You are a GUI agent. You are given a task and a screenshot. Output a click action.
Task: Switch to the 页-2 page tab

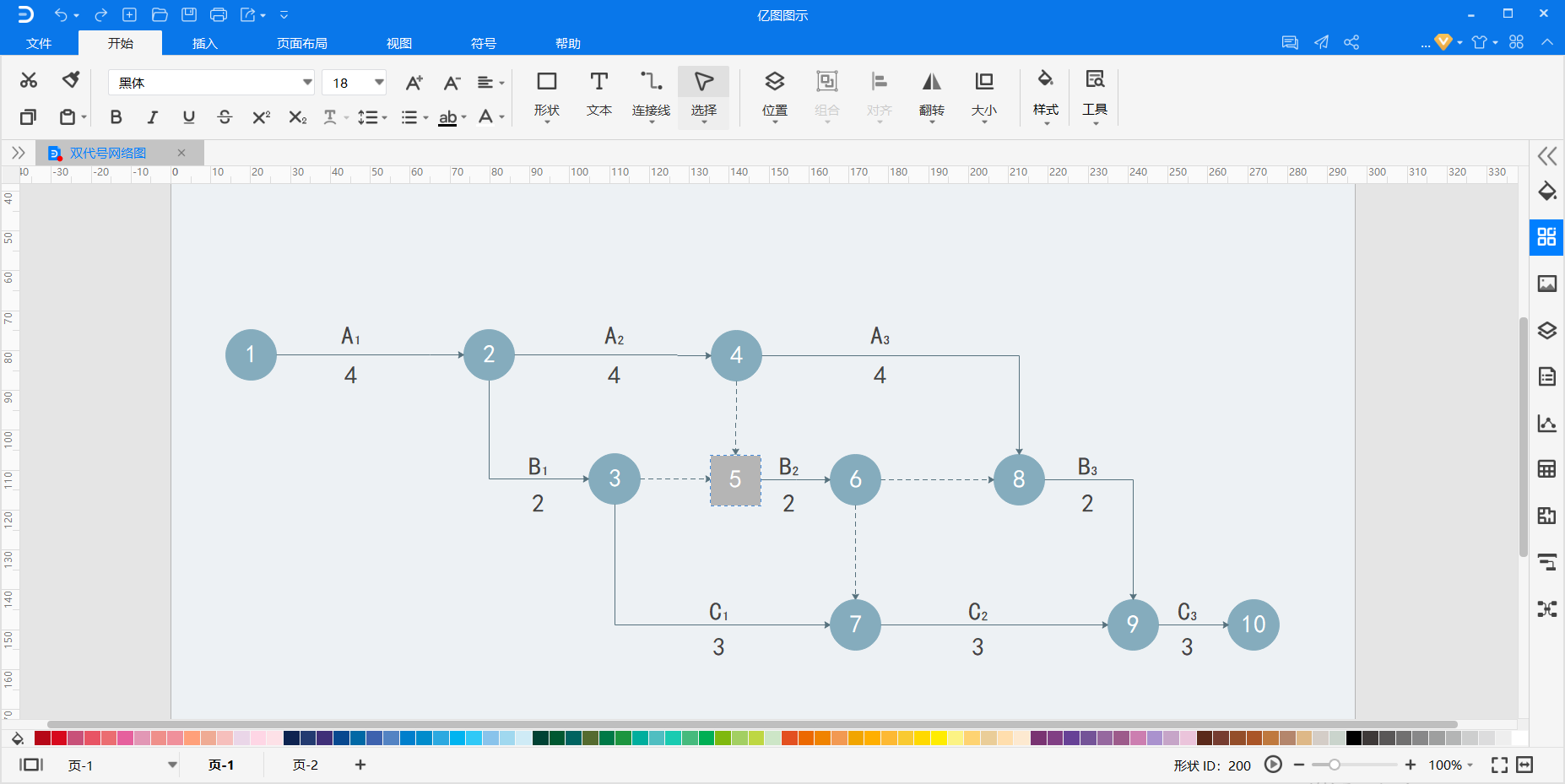click(306, 765)
